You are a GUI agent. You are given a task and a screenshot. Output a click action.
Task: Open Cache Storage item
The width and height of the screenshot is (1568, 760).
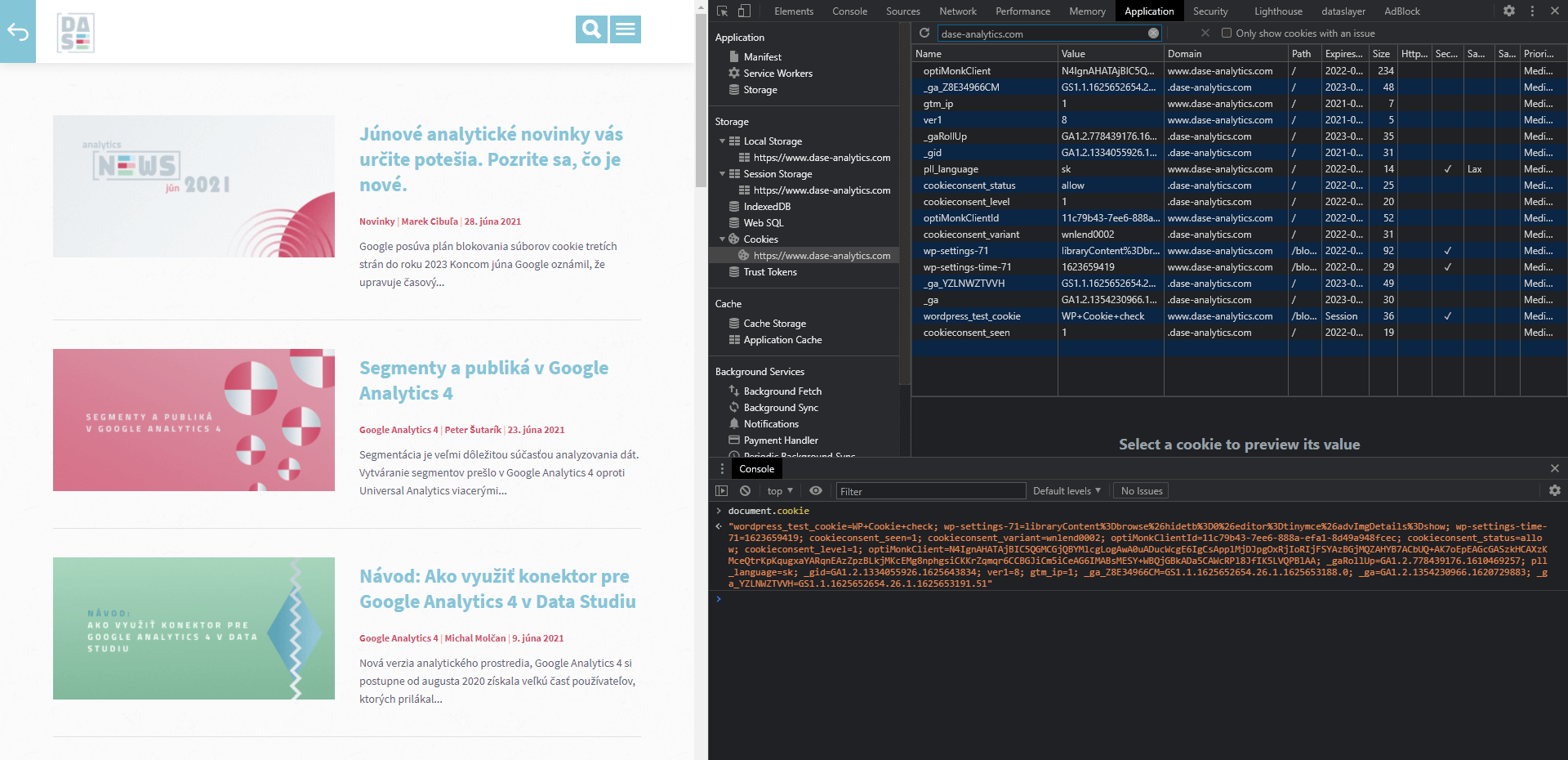click(x=774, y=323)
